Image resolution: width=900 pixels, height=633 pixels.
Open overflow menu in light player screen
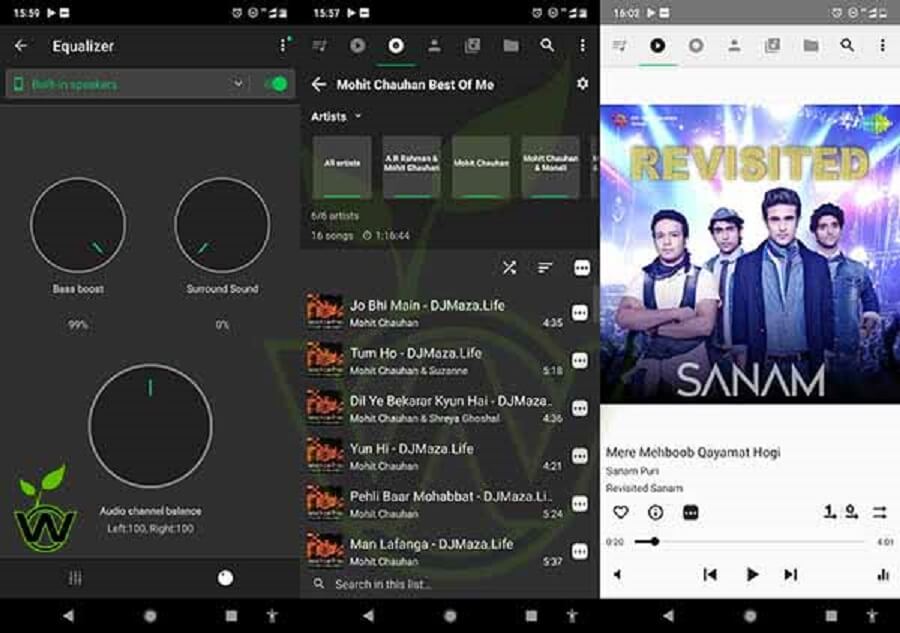(x=883, y=45)
